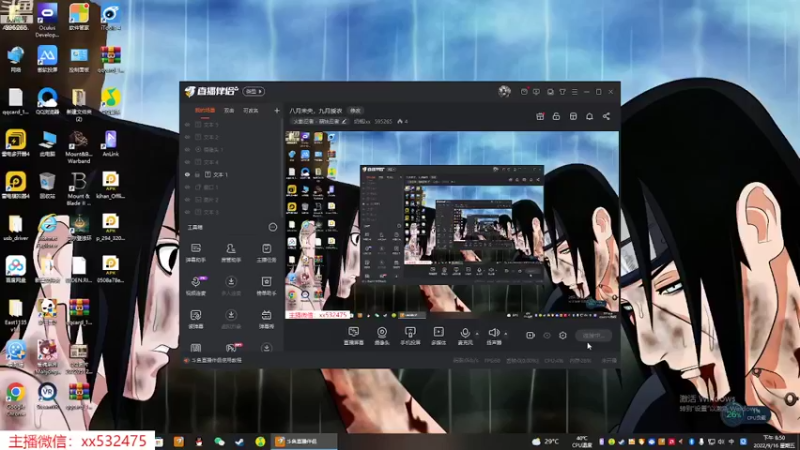Open the screen orientation dropdown beside logo
Screen dimensions: 800x450
(x=254, y=91)
